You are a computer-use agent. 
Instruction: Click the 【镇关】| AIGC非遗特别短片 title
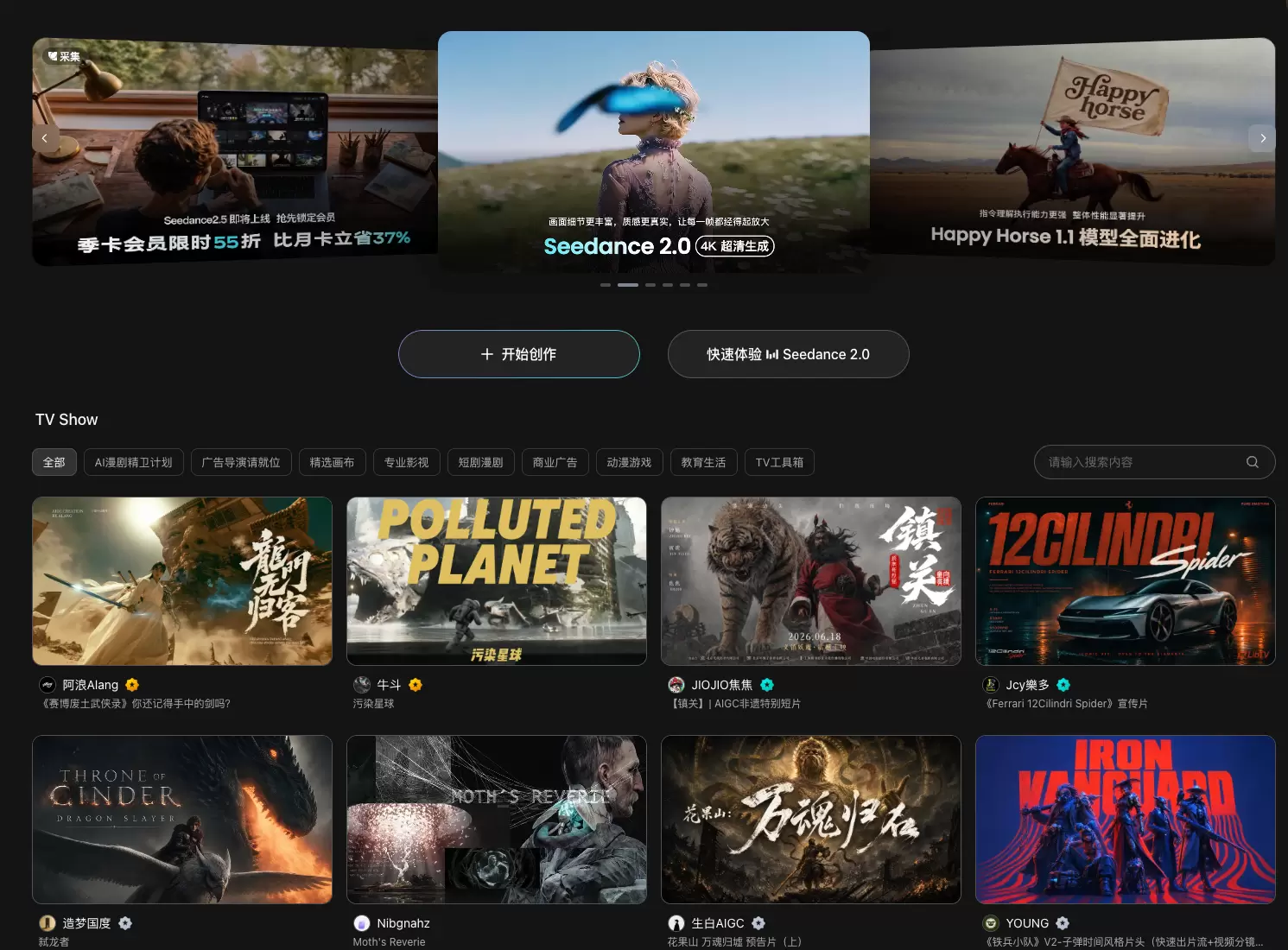click(x=734, y=704)
